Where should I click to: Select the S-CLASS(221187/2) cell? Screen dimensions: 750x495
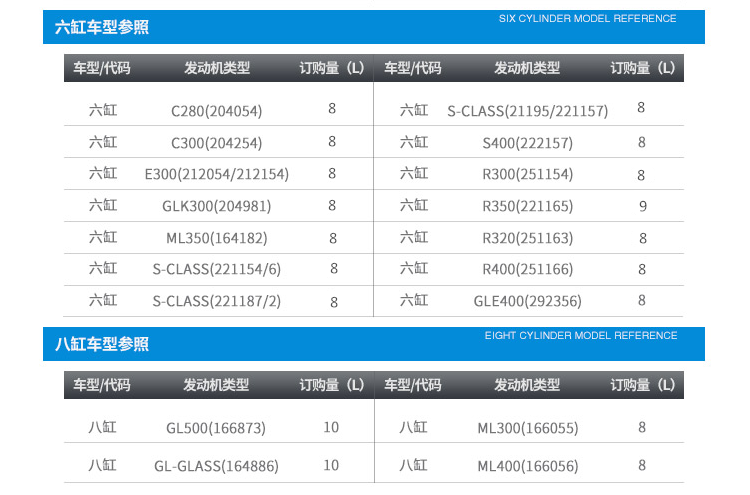(217, 301)
